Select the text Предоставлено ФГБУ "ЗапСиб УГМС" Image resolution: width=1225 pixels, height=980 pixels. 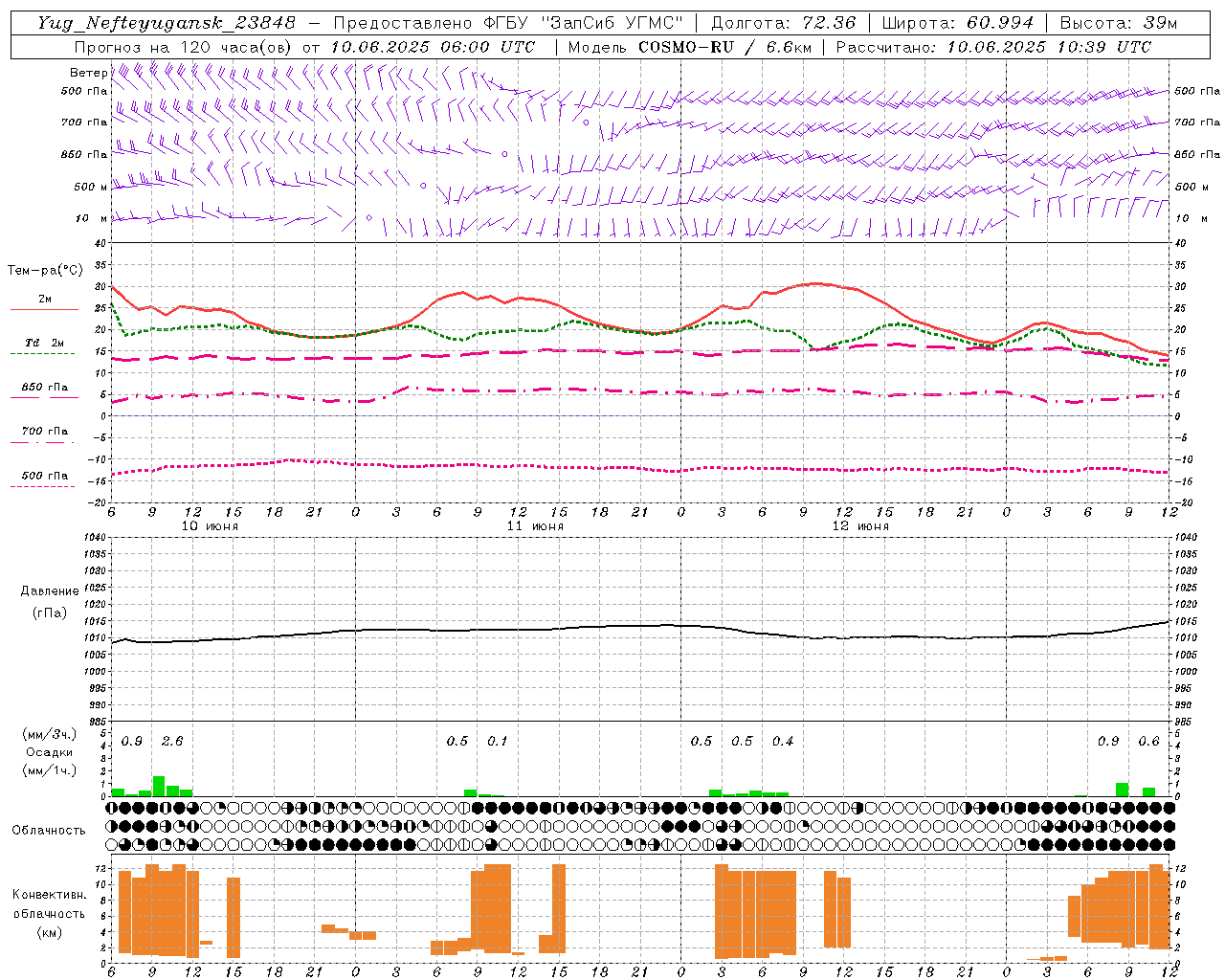[510, 23]
